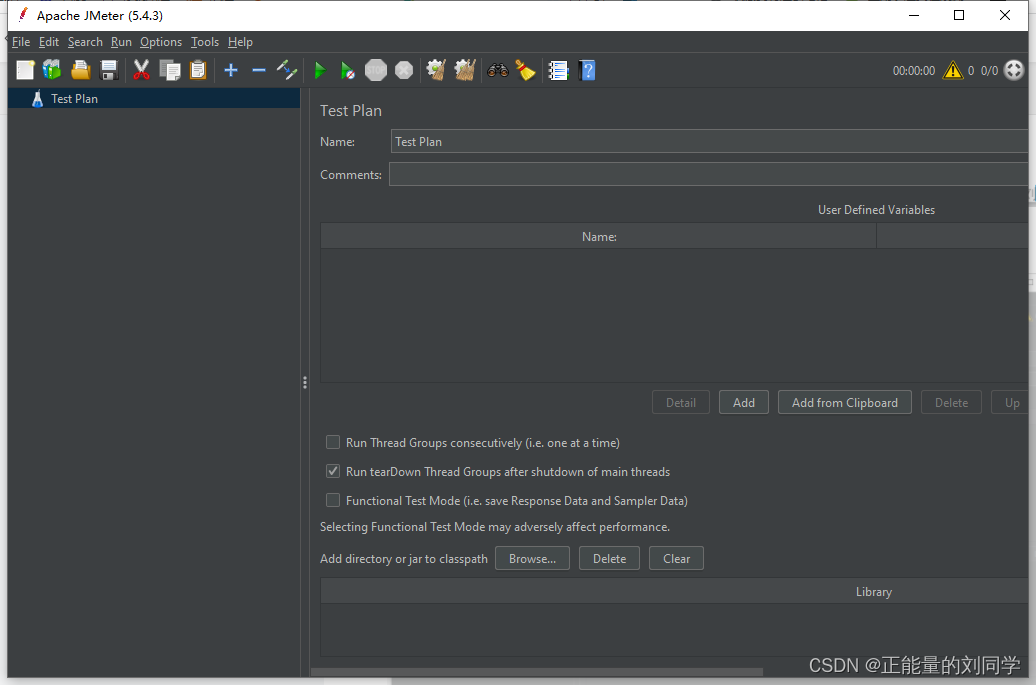
Task: Click the Stop test icon
Action: (376, 70)
